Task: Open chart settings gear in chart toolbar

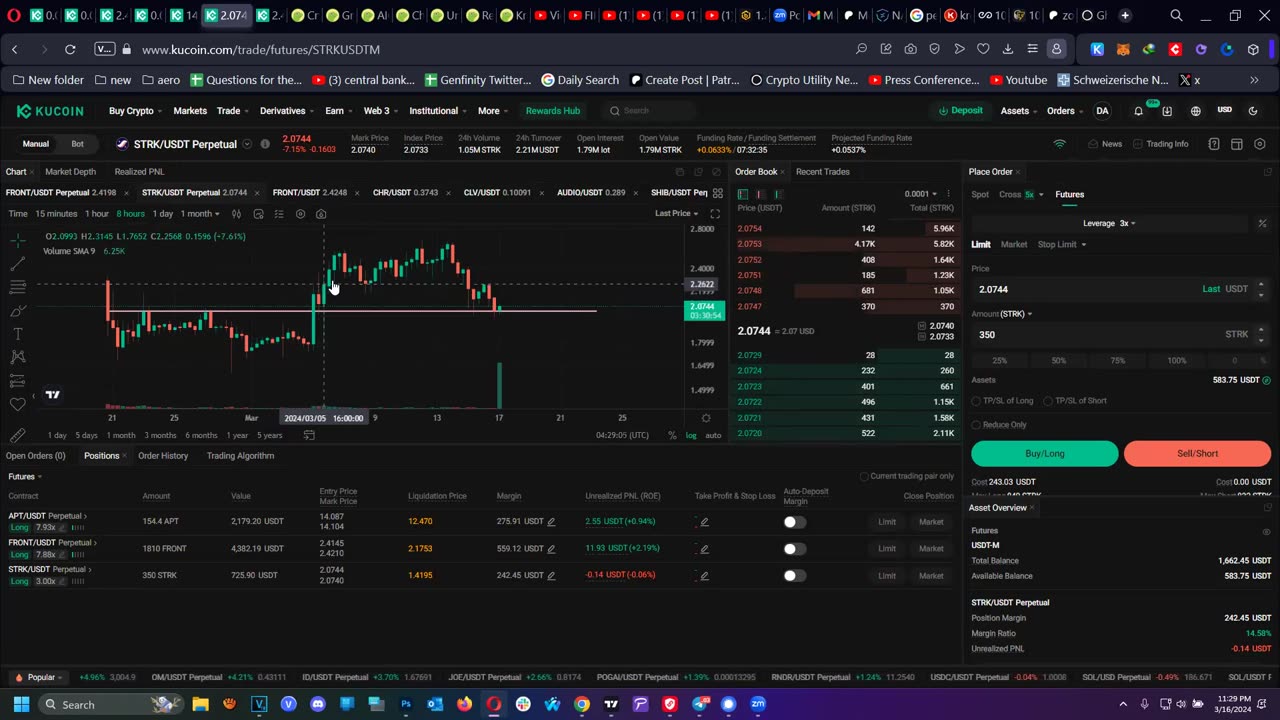Action: tap(300, 214)
